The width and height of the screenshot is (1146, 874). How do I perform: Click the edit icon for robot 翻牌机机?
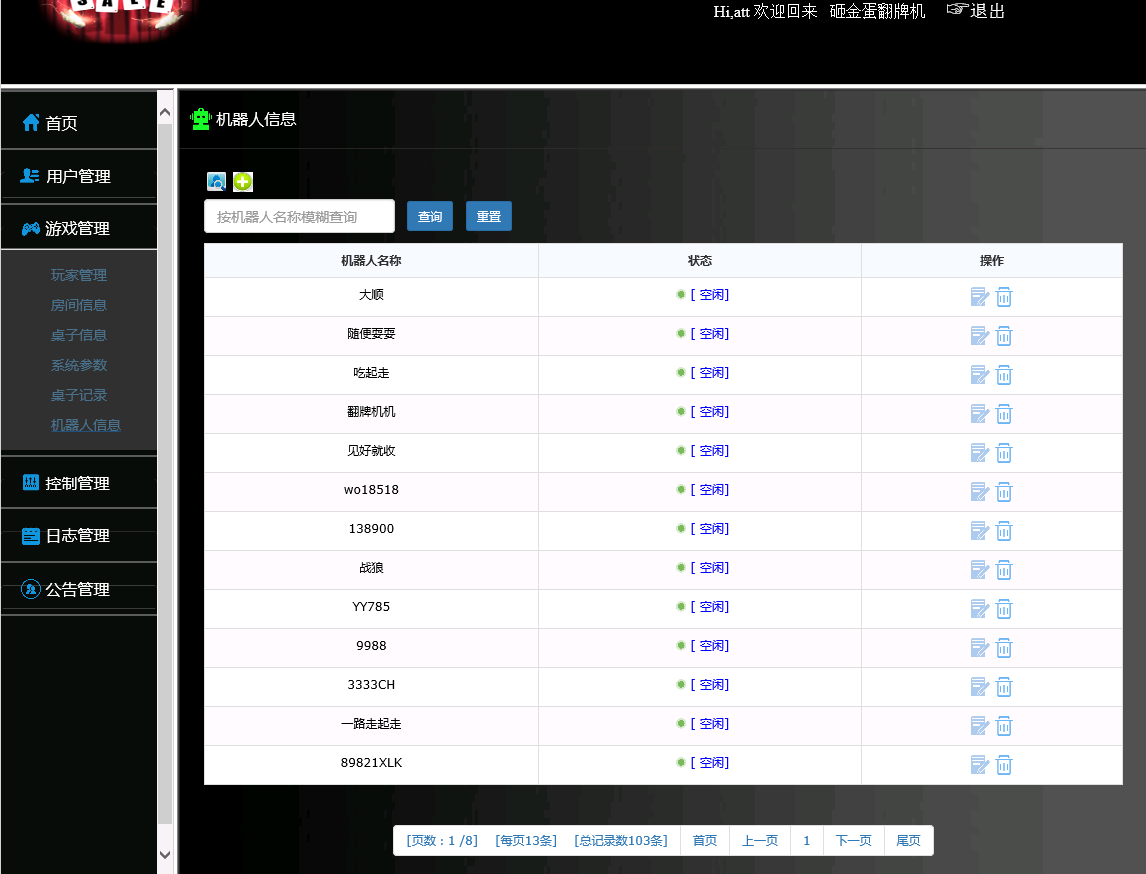click(979, 413)
